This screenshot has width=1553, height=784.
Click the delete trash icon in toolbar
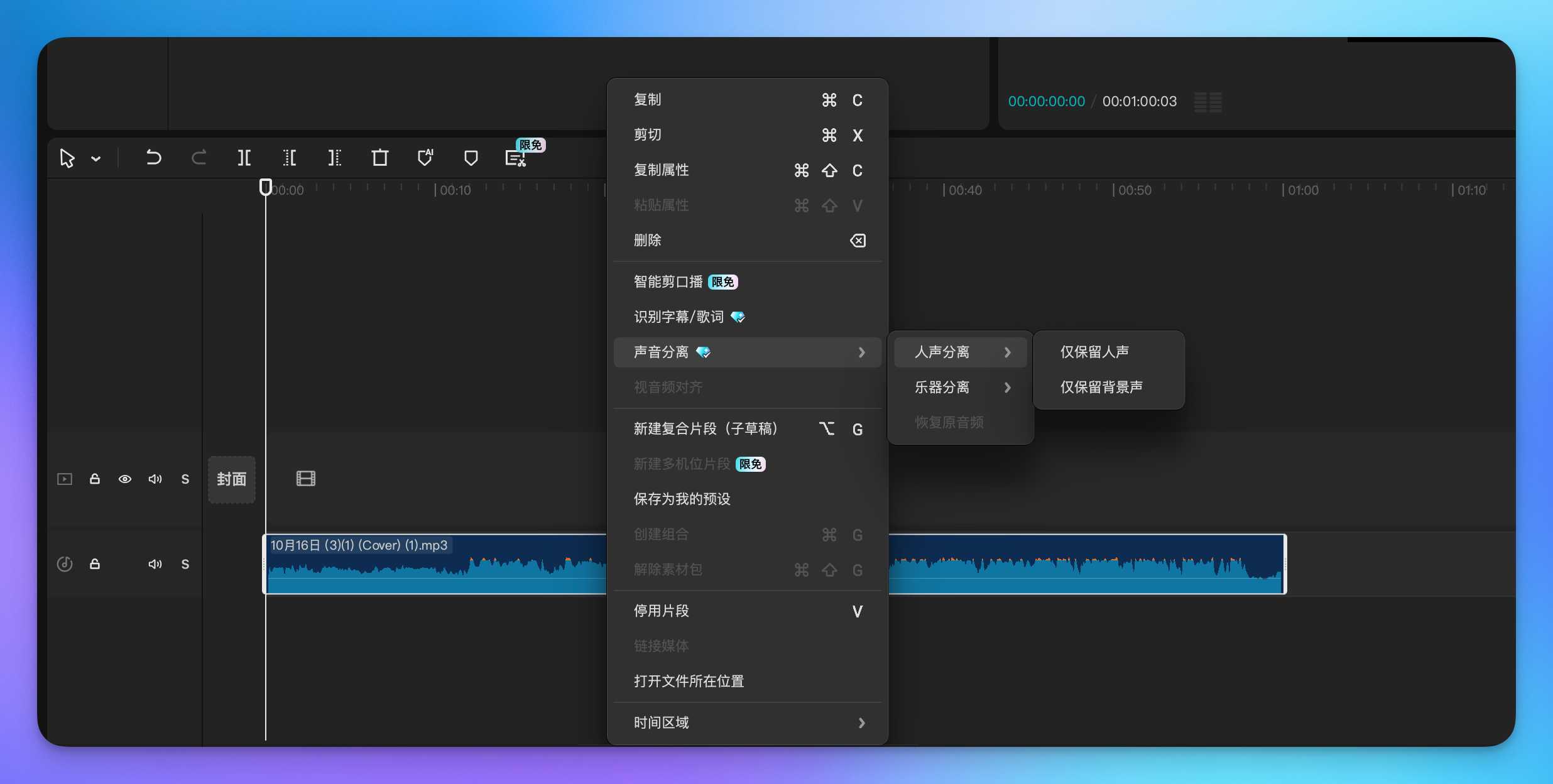379,158
